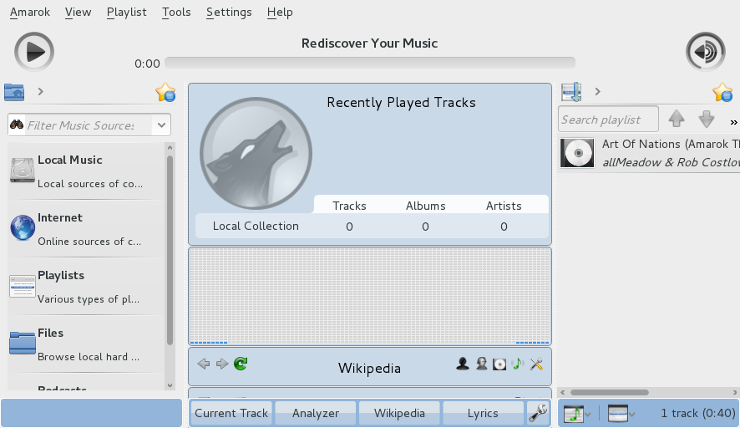
Task: Click the Local Music hard drive icon
Action: (22, 170)
